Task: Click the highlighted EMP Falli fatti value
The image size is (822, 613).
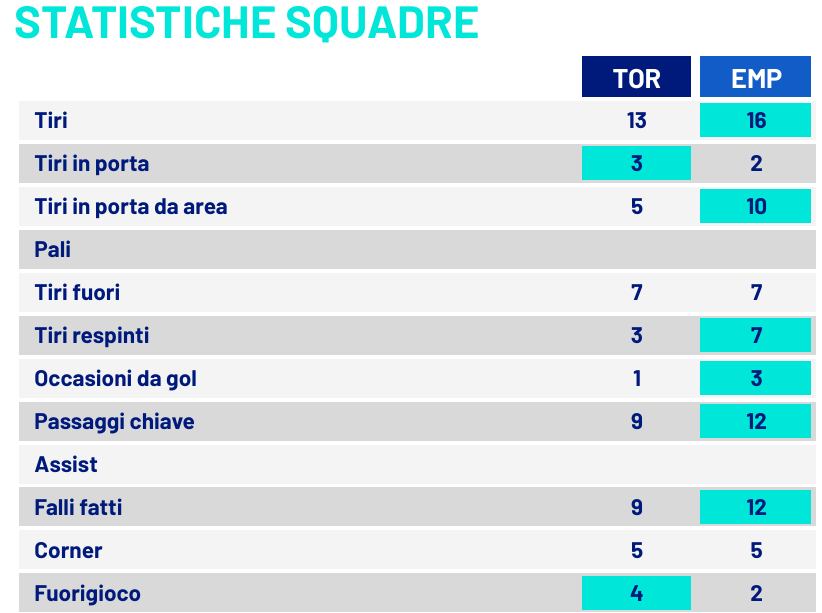Action: (x=755, y=508)
